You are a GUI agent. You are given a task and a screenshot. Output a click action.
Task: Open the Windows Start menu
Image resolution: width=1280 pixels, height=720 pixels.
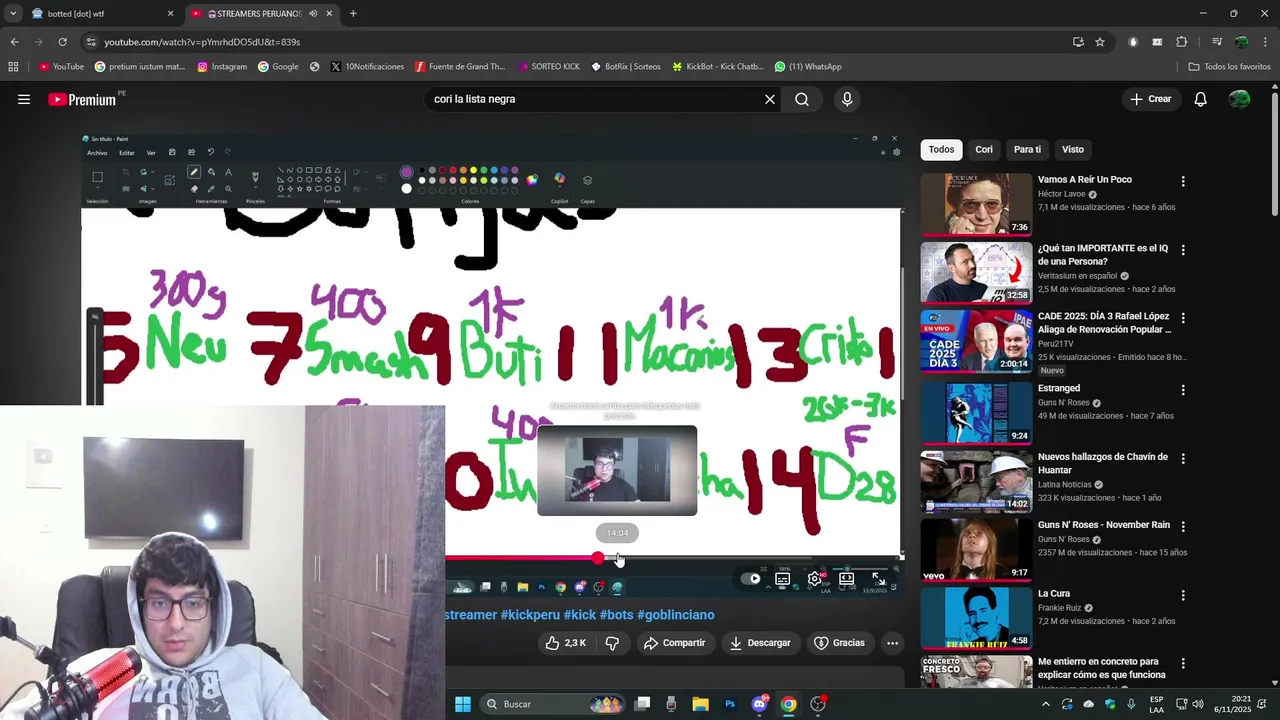pos(463,704)
